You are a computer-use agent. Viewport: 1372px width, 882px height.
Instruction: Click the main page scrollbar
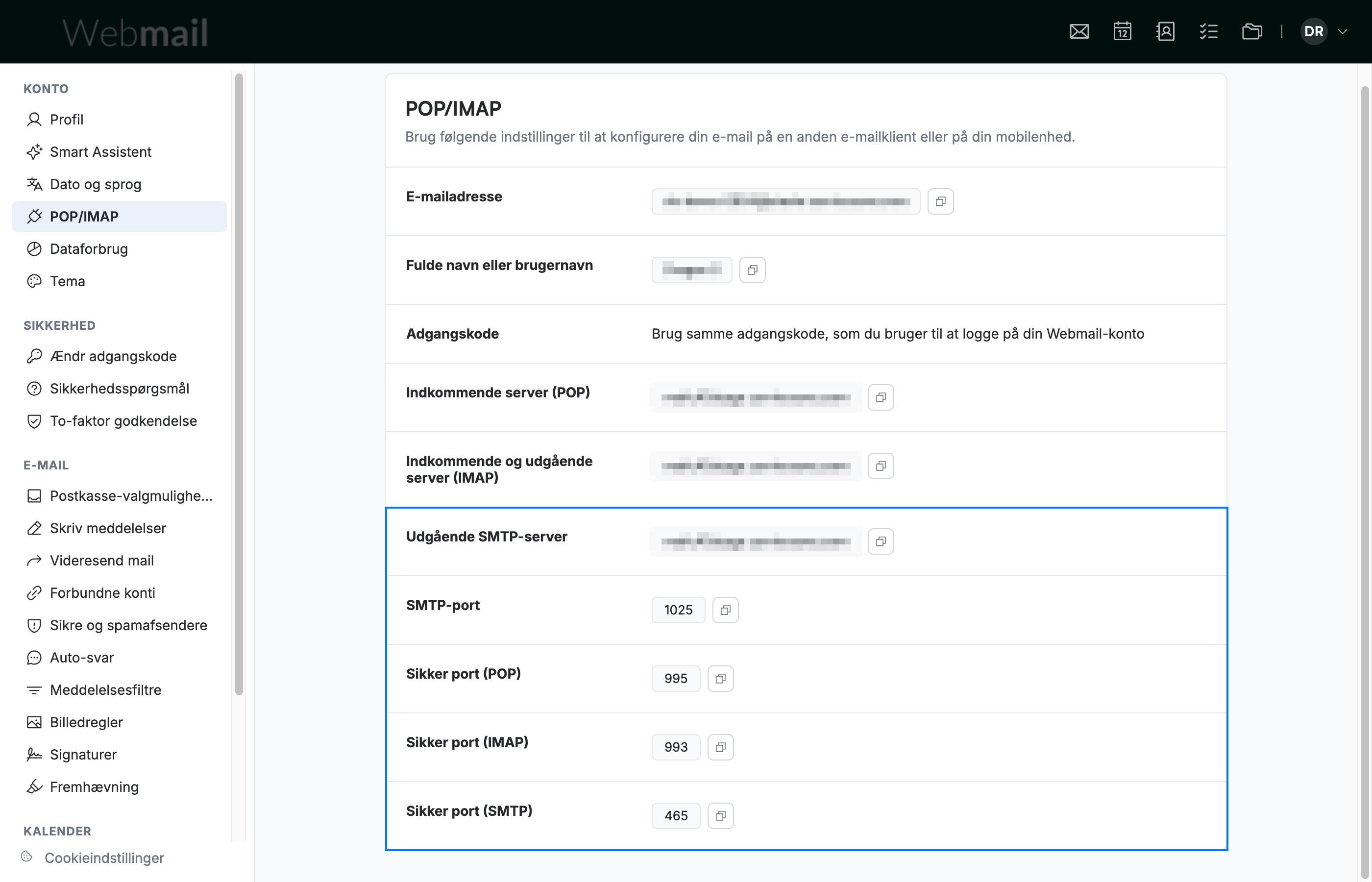[x=1365, y=481]
